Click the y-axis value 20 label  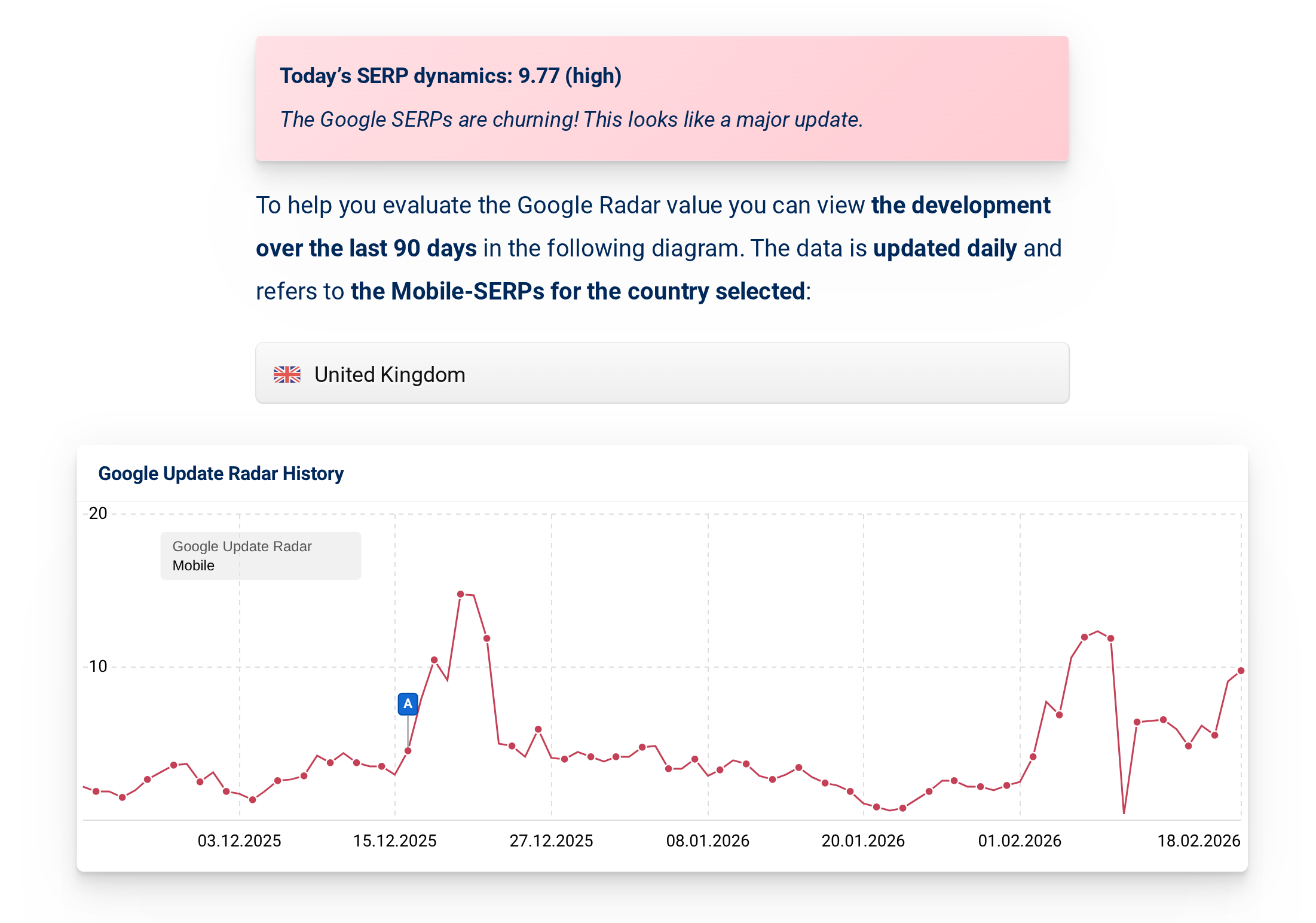point(98,514)
